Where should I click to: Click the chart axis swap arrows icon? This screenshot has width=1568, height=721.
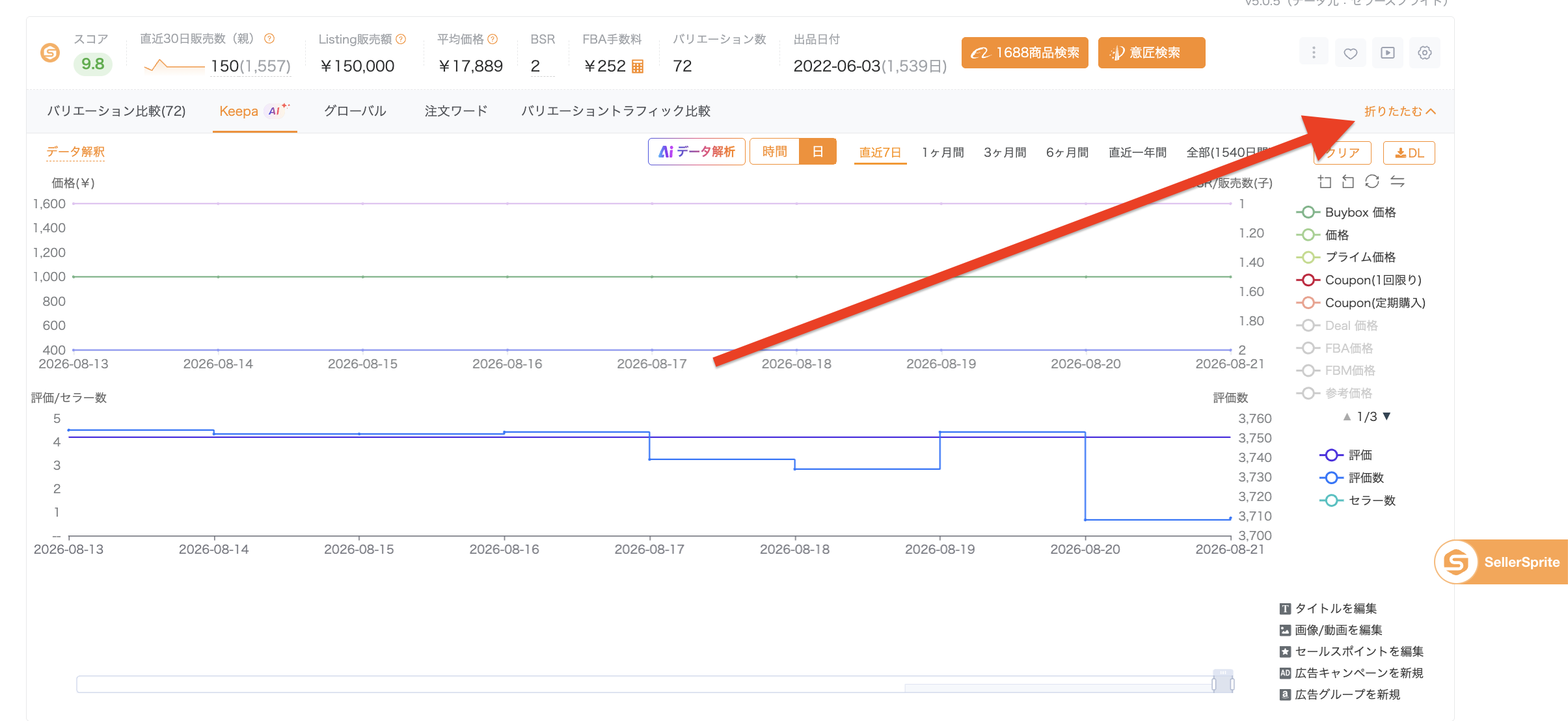(x=1398, y=182)
